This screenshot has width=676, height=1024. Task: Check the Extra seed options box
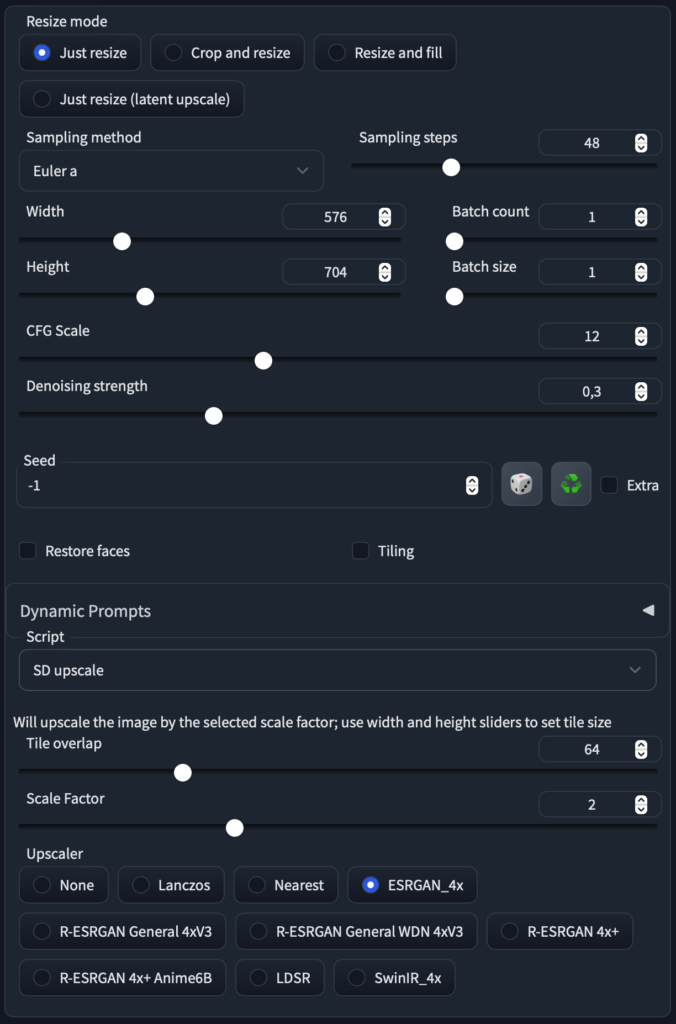pyautogui.click(x=609, y=485)
